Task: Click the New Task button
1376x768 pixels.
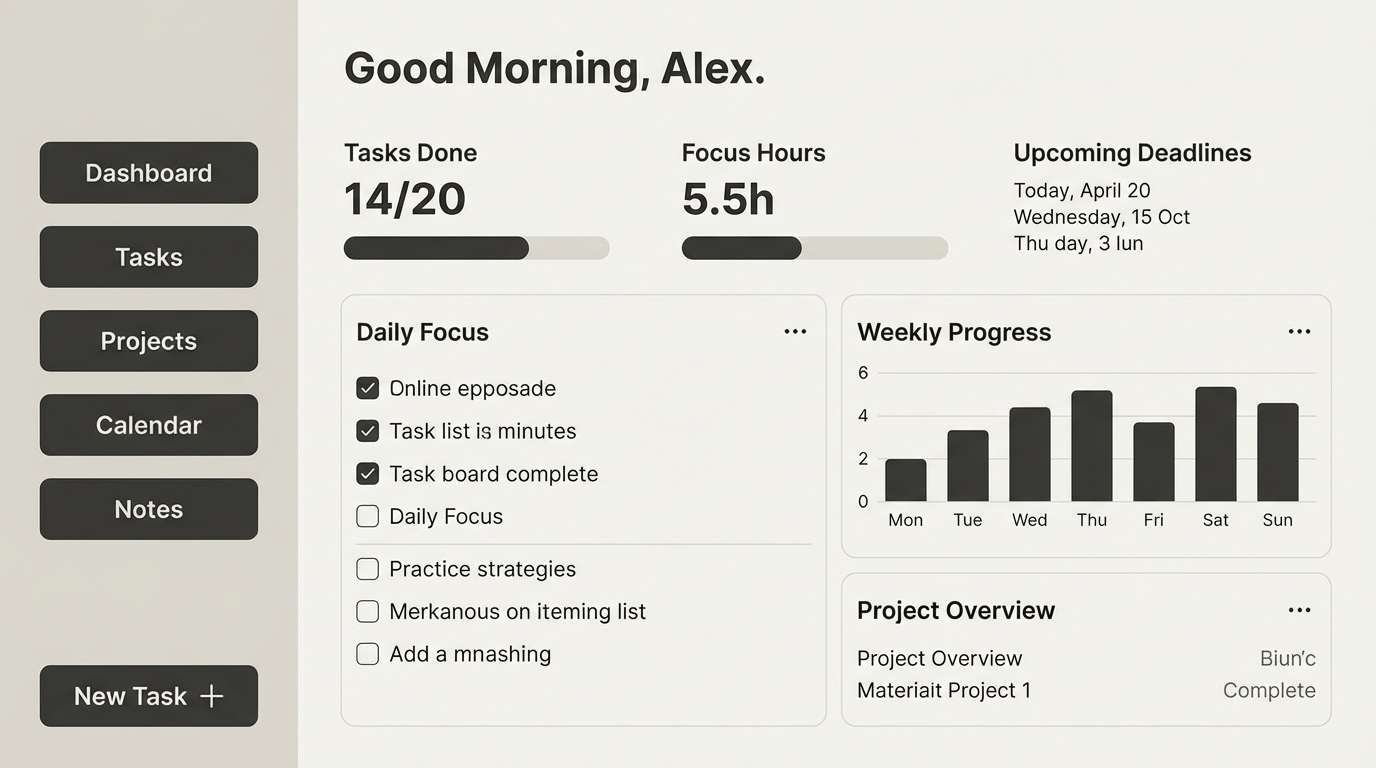Action: pos(148,696)
